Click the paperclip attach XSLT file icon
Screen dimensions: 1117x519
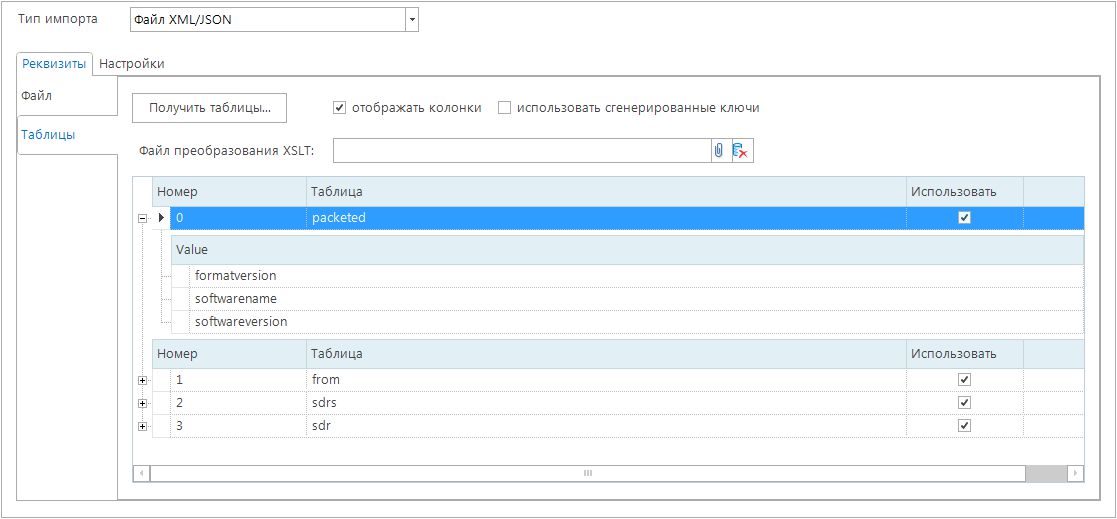point(718,151)
